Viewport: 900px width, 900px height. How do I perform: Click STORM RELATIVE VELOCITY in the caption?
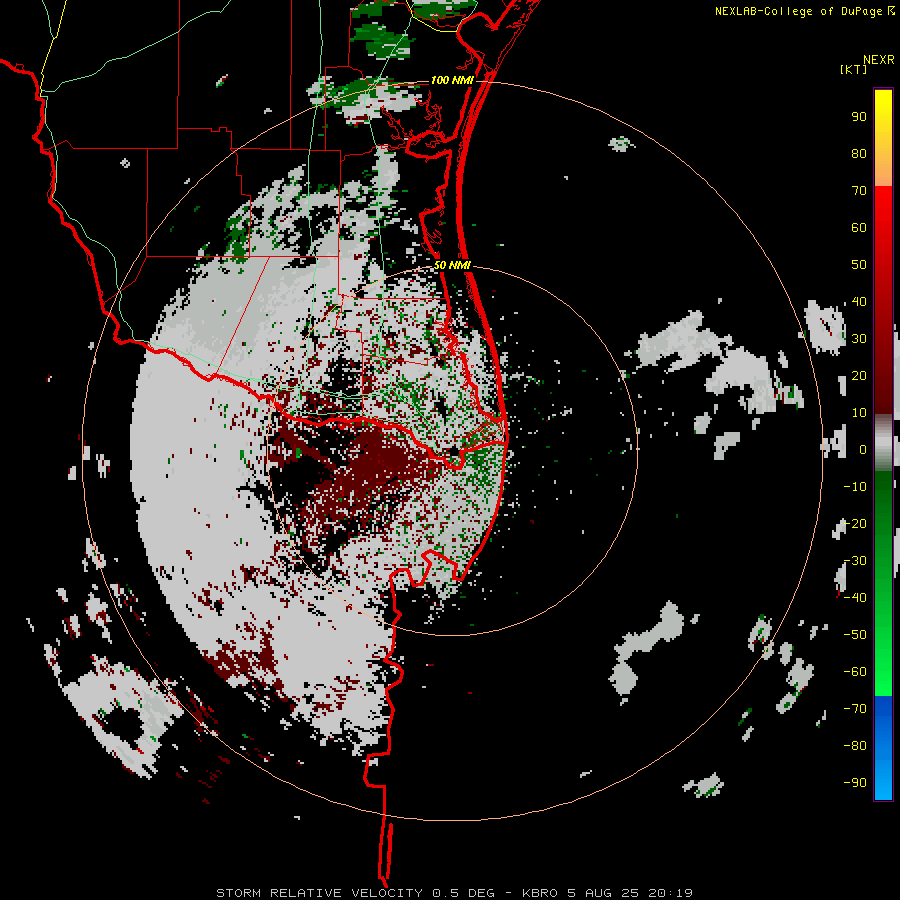click(321, 893)
